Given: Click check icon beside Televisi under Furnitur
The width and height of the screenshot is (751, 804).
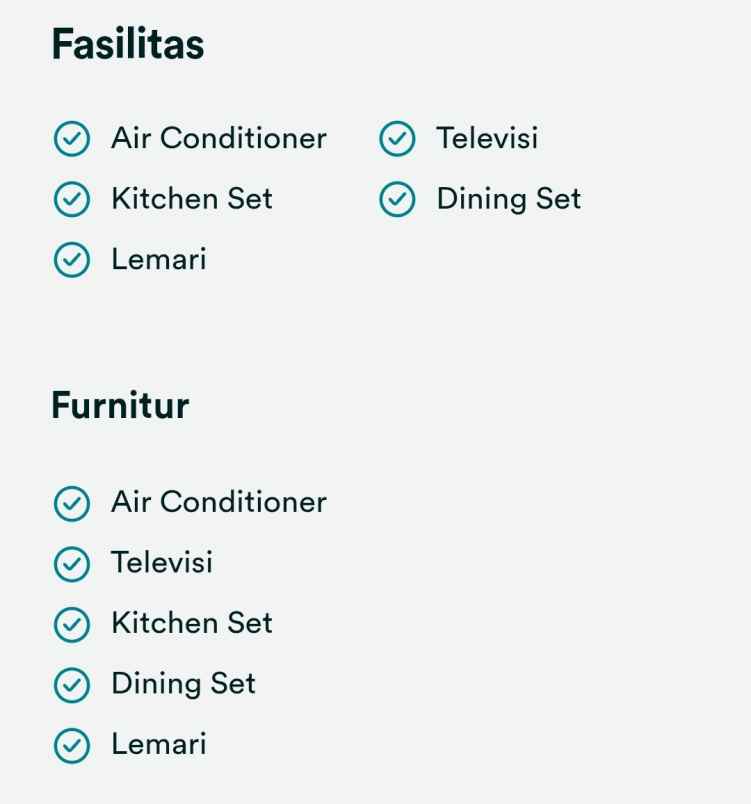Looking at the screenshot, I should coord(71,564).
